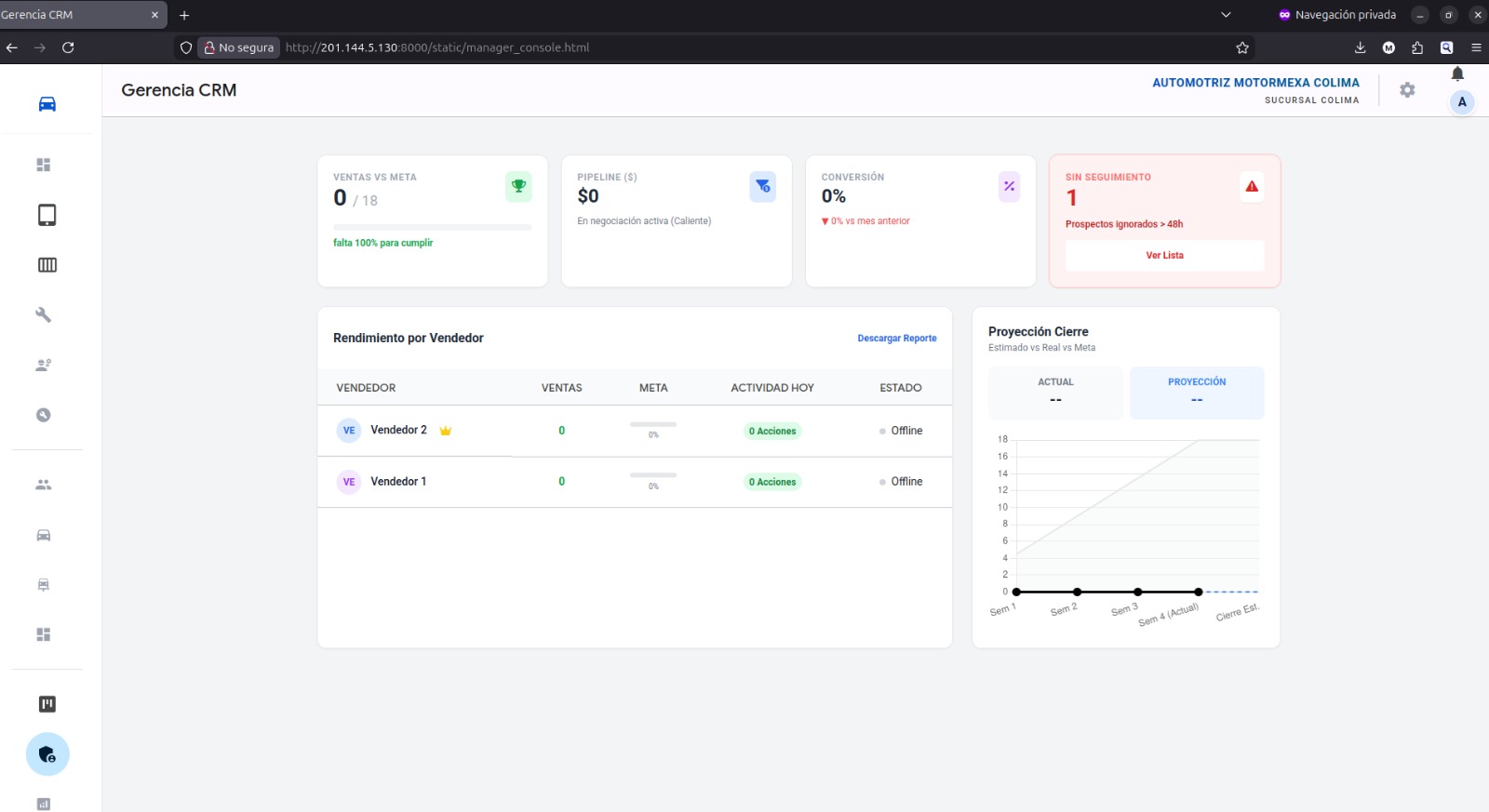Open the gray car inventory icon
Screen dimensions: 1489x812
44,535
